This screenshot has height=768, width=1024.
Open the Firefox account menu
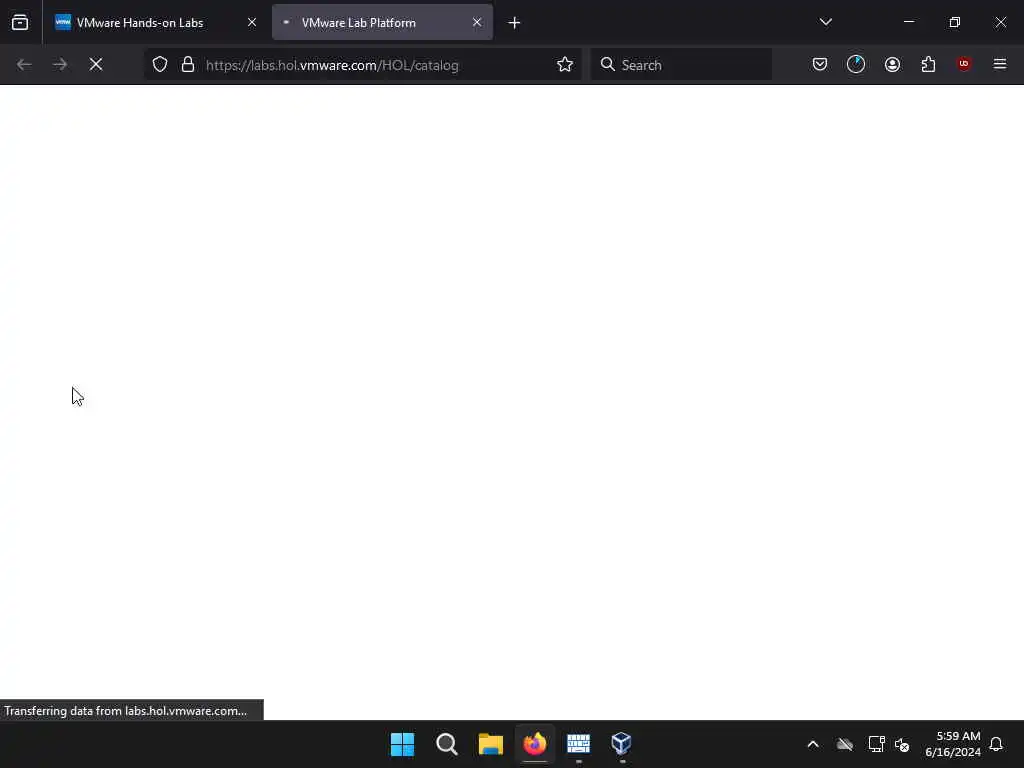[x=892, y=64]
